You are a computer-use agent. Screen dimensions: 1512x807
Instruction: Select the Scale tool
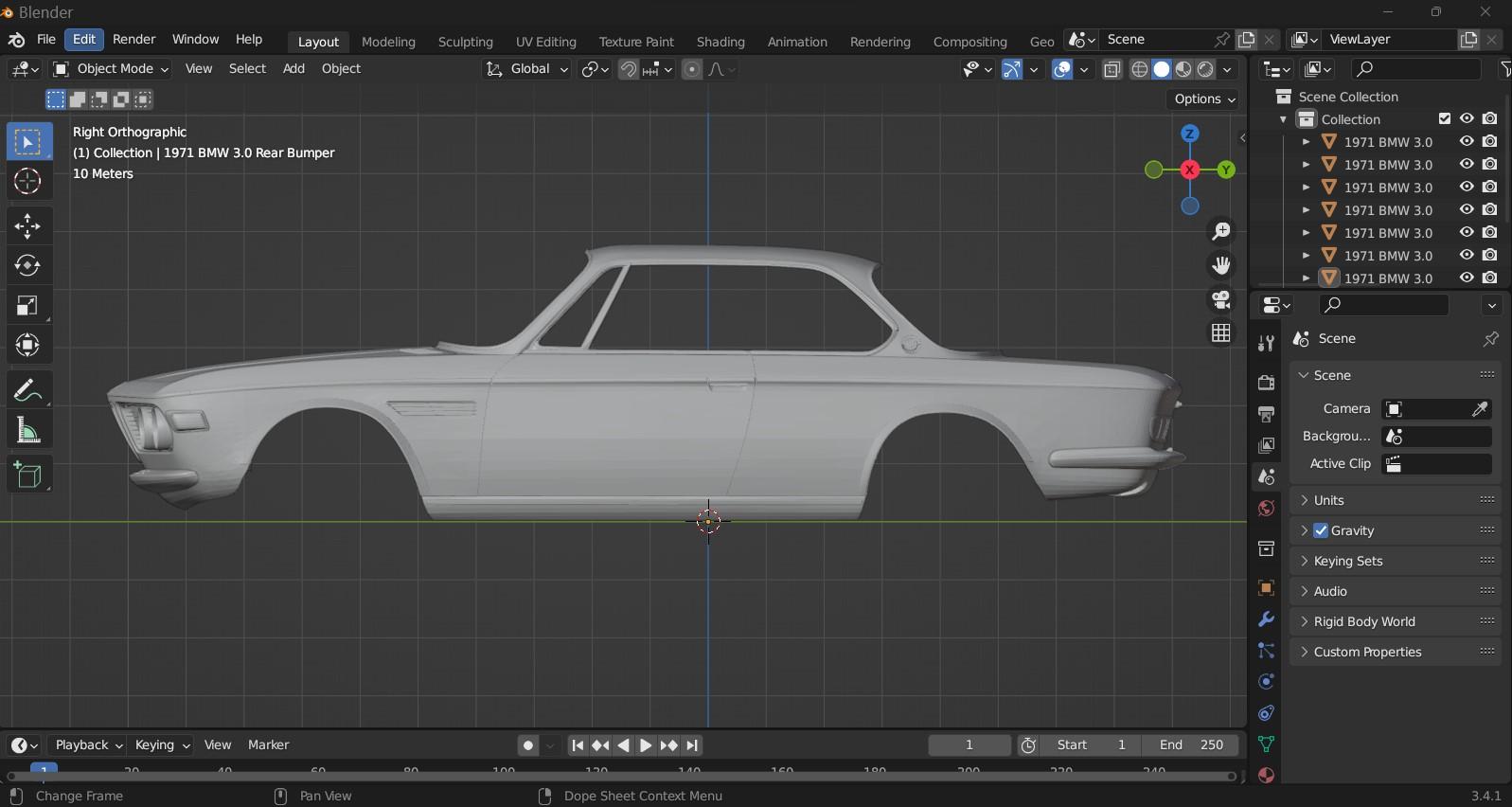point(27,305)
